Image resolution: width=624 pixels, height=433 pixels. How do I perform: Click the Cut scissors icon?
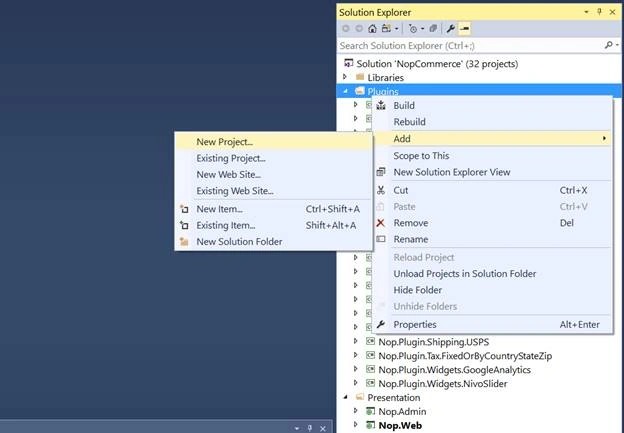[381, 190]
